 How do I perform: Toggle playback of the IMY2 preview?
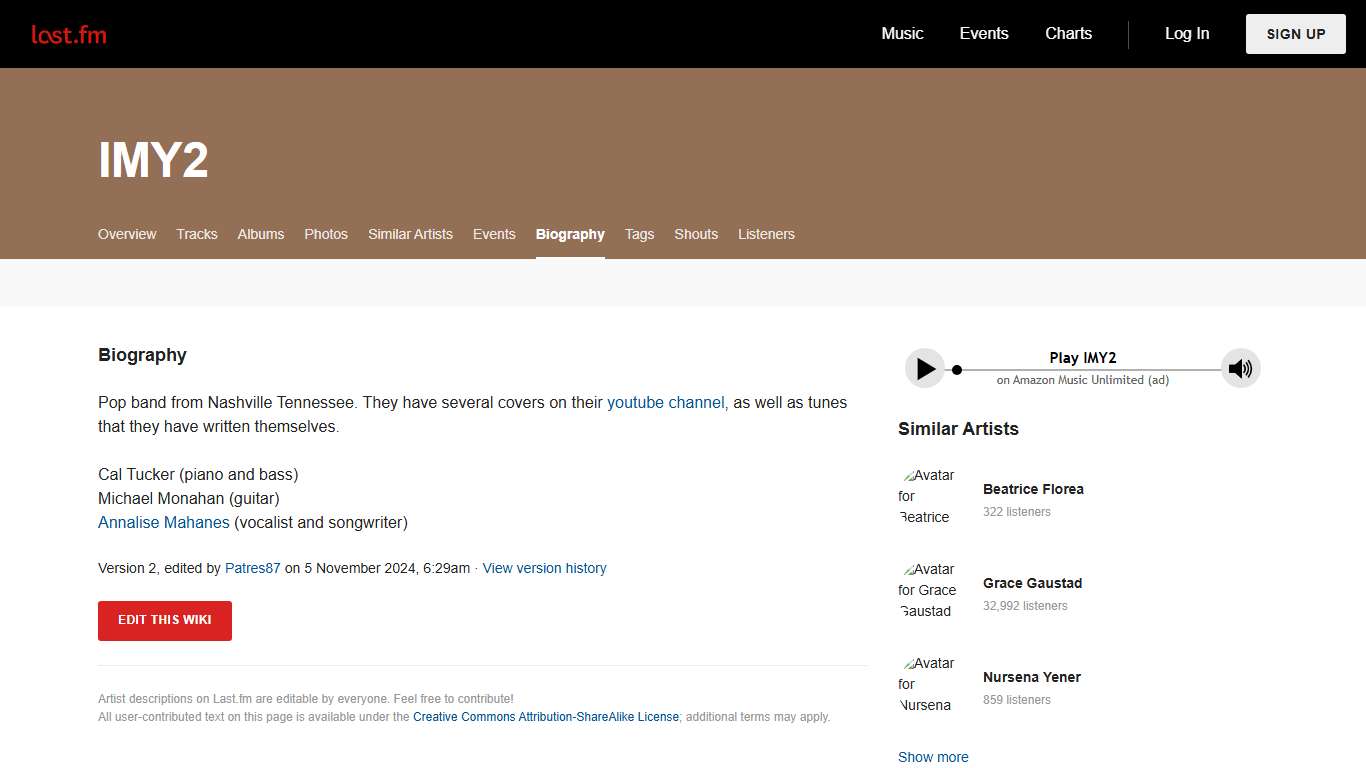pyautogui.click(x=924, y=368)
